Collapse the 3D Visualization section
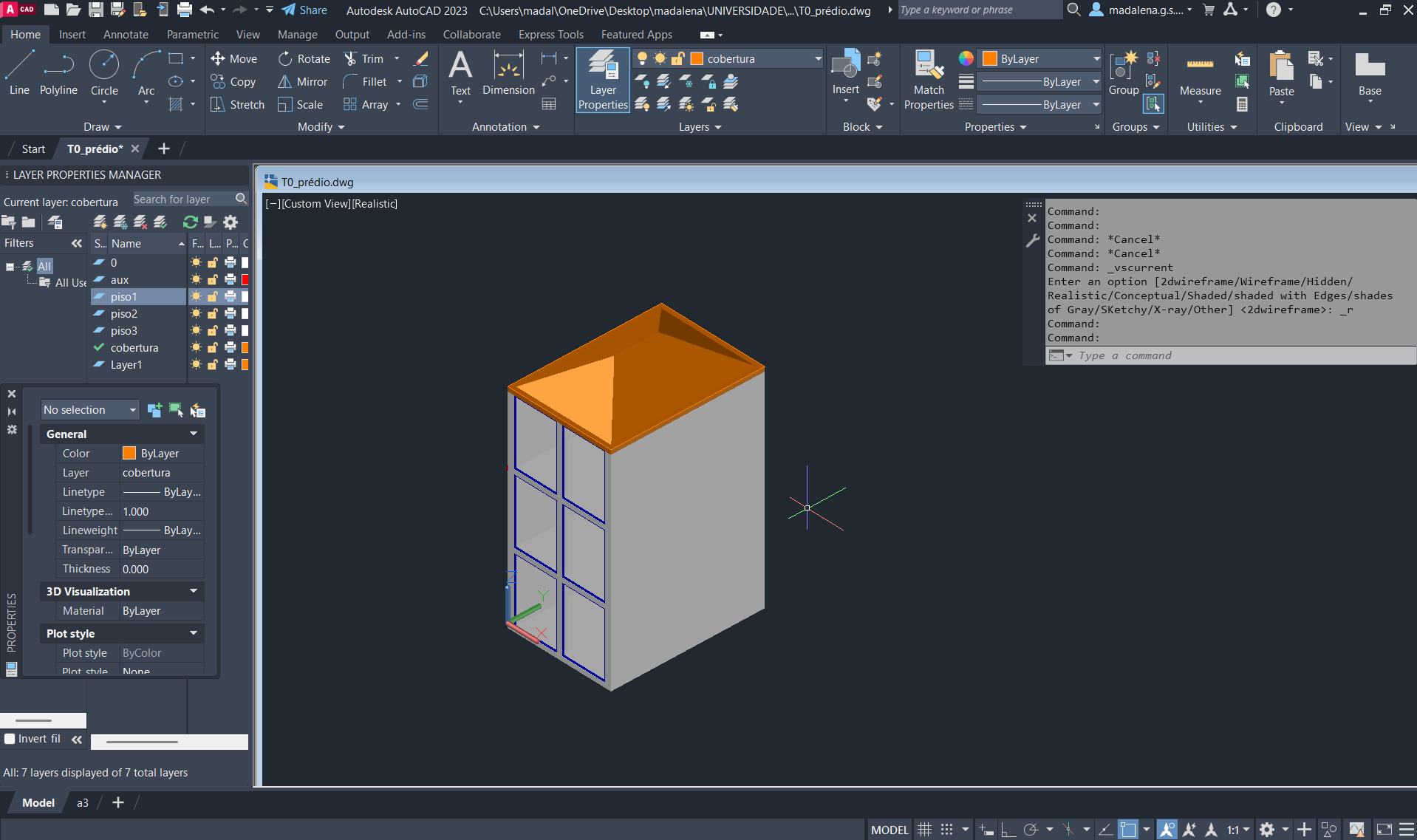Viewport: 1417px width, 840px height. (x=194, y=592)
